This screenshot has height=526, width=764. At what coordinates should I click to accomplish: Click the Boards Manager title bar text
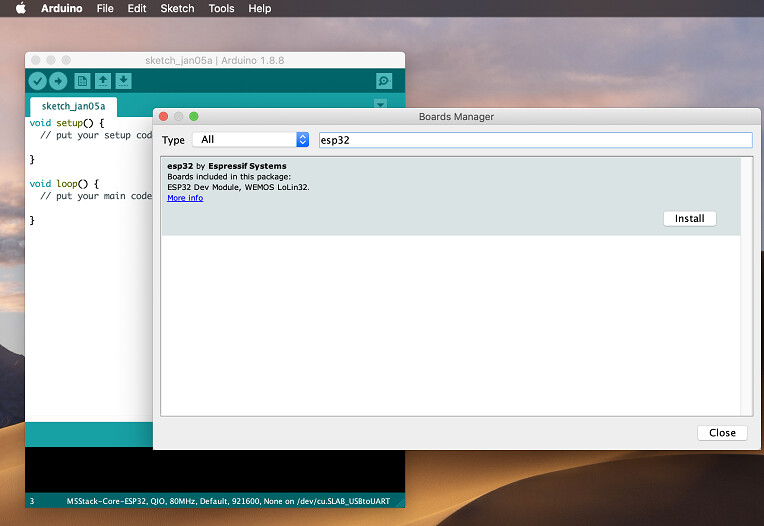click(456, 116)
